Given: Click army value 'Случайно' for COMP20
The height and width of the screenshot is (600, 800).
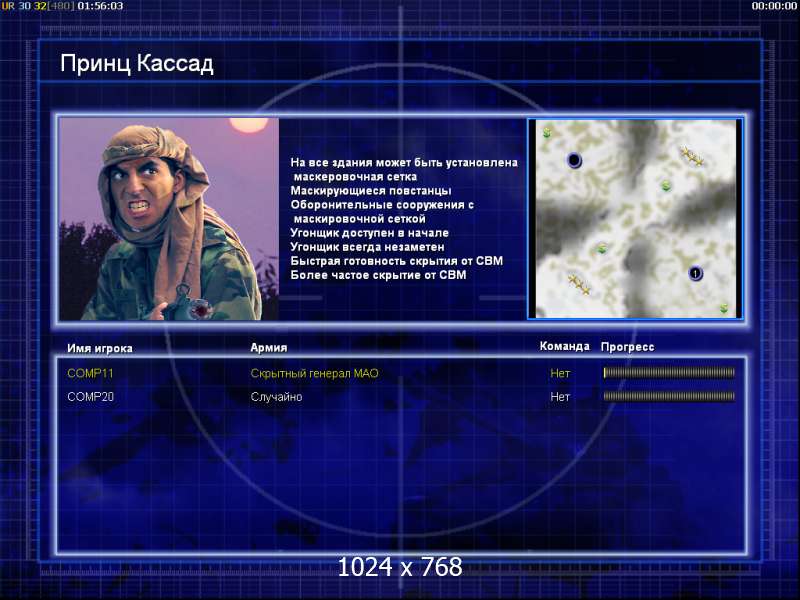Looking at the screenshot, I should (x=276, y=397).
